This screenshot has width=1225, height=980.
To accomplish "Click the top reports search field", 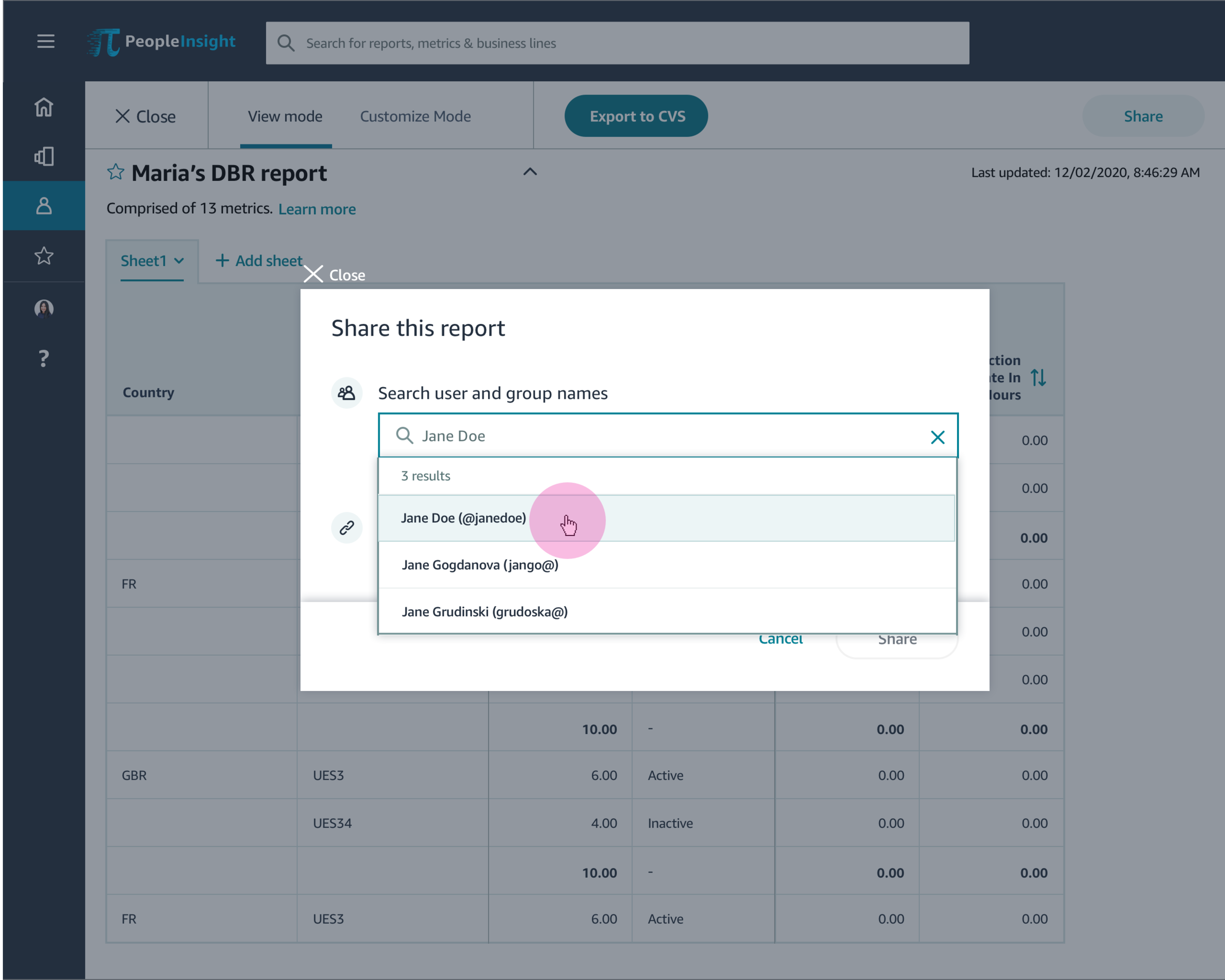I will coord(617,43).
